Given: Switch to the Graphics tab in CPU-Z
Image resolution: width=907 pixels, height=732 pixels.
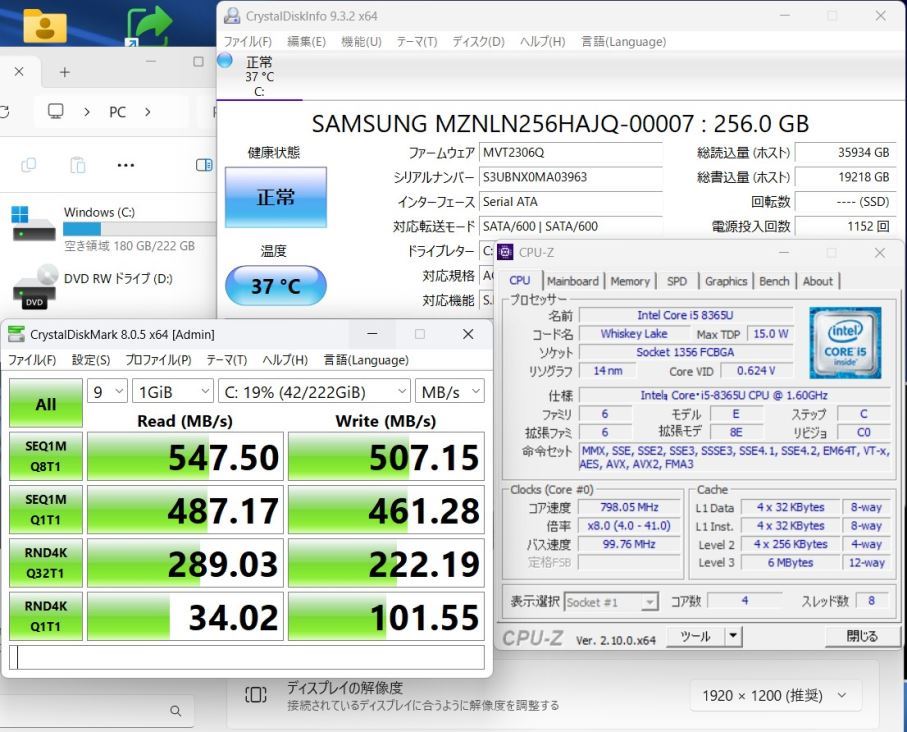Looking at the screenshot, I should (726, 281).
